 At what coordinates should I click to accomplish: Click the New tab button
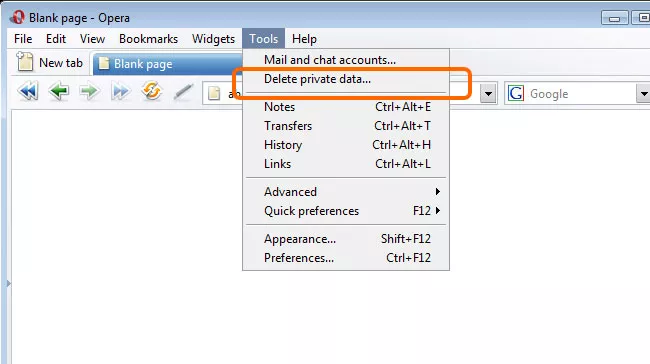[50, 62]
